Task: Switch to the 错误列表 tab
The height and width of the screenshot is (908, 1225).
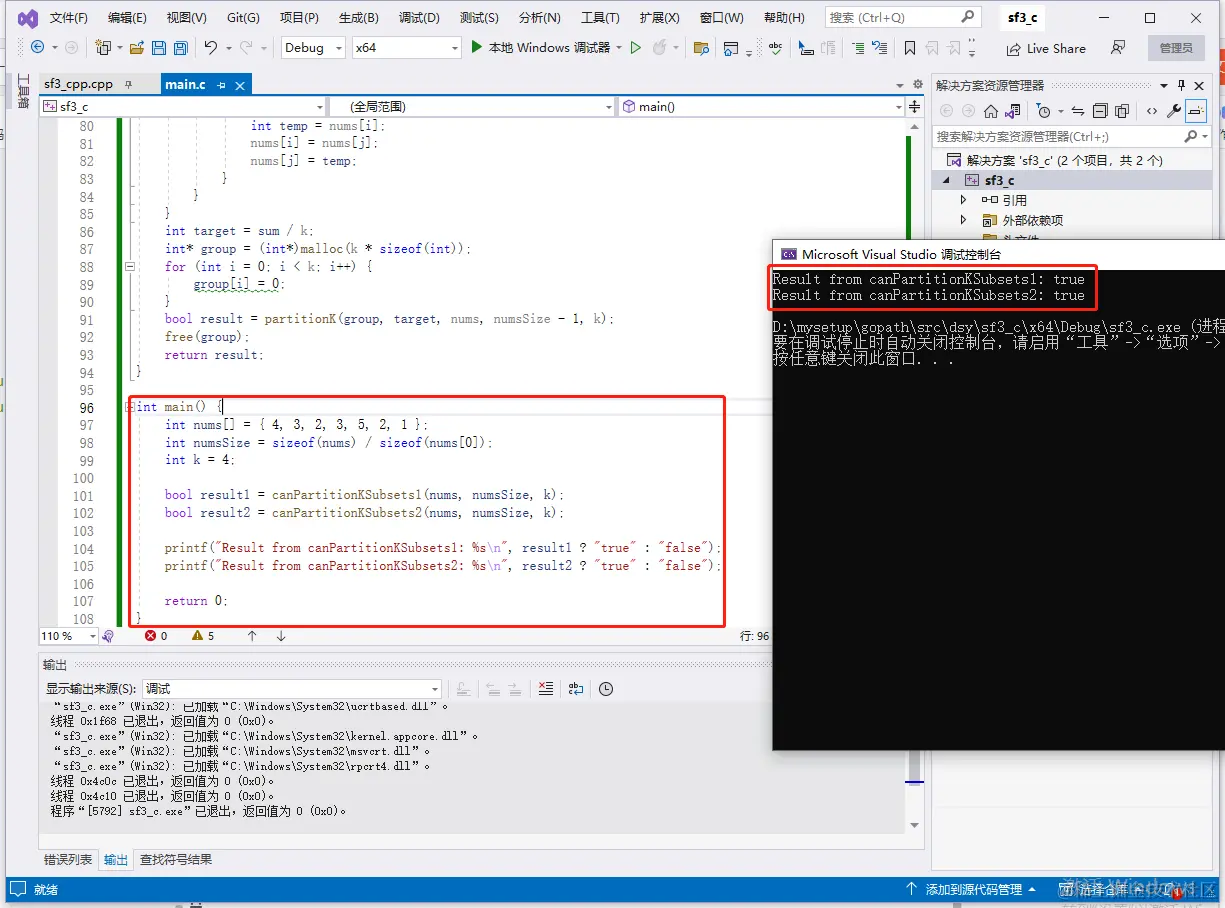Action: click(x=68, y=859)
